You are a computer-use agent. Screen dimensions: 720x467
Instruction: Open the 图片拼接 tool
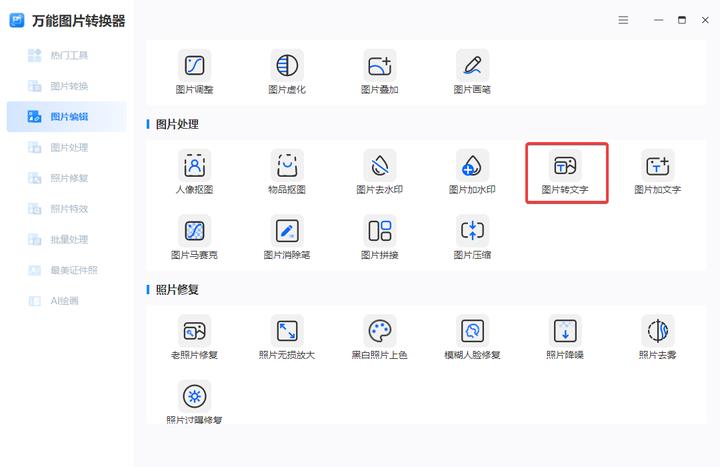[x=379, y=238]
